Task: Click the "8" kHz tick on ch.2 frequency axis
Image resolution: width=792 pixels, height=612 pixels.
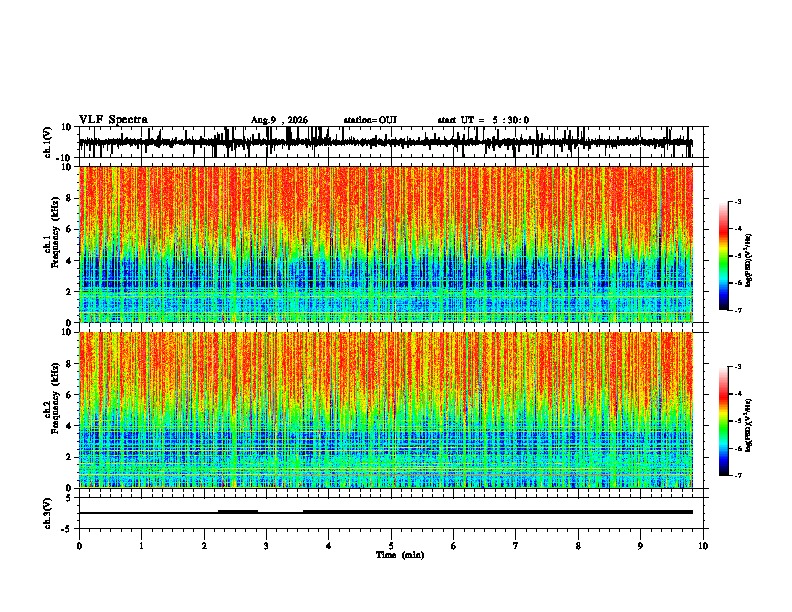Action: tap(70, 364)
